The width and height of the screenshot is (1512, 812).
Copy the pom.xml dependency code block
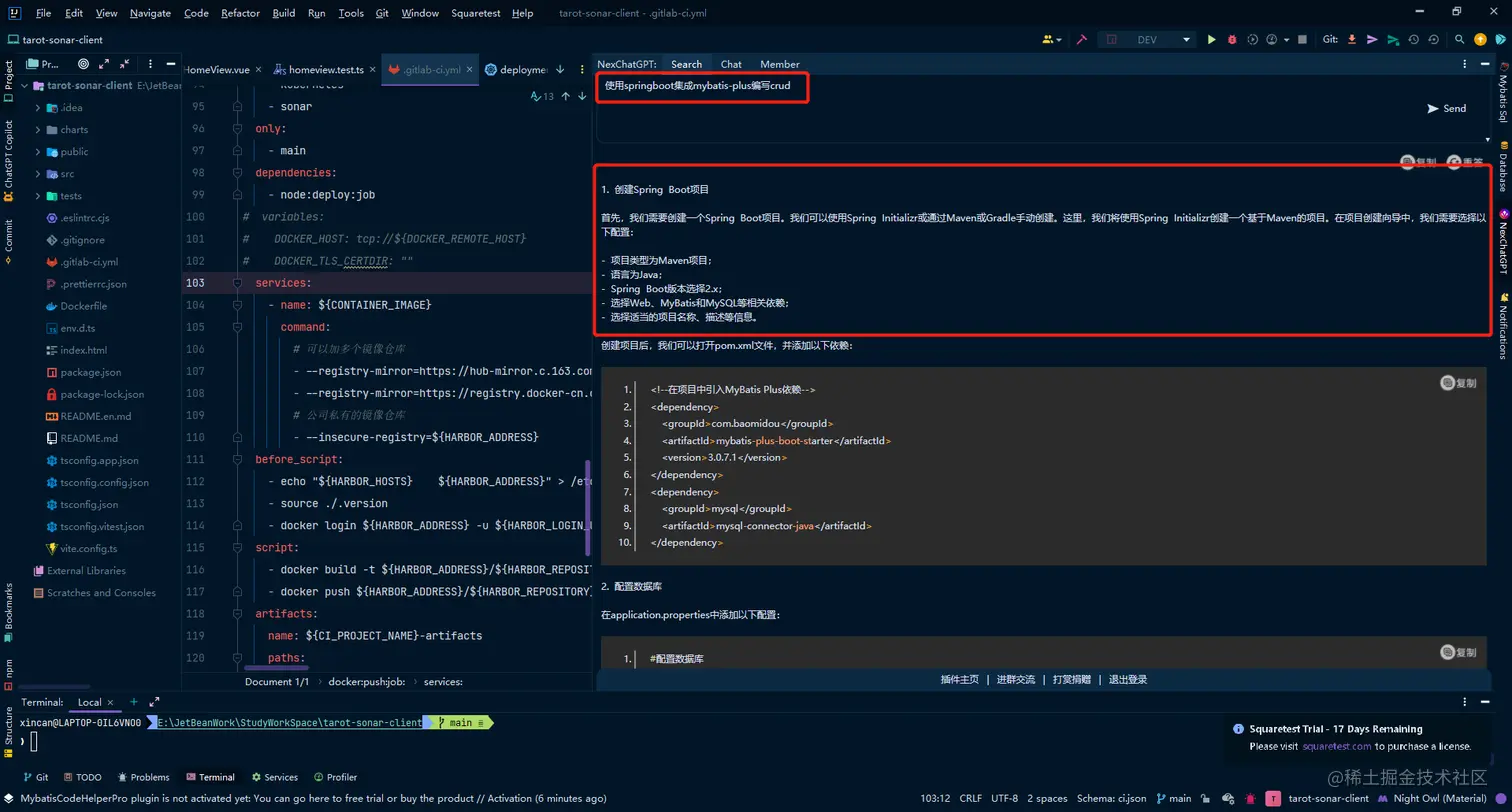pos(1458,382)
